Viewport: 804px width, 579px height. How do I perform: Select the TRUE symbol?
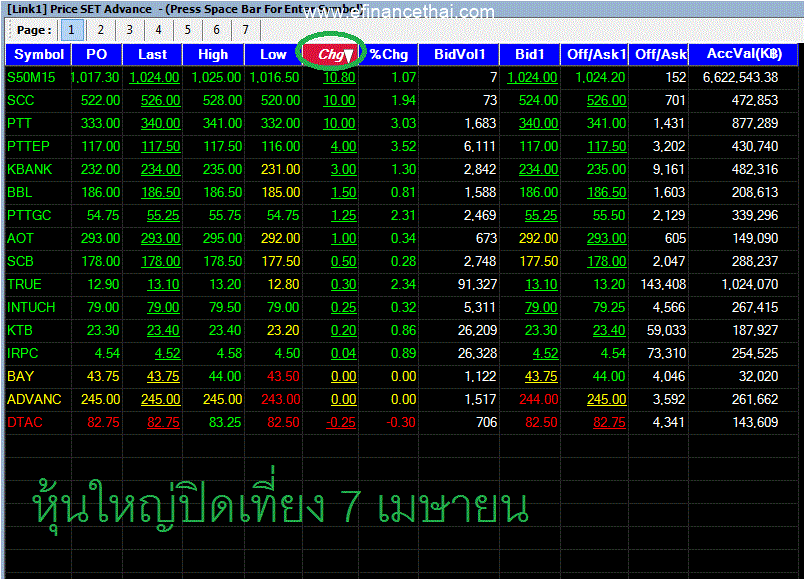tap(24, 285)
